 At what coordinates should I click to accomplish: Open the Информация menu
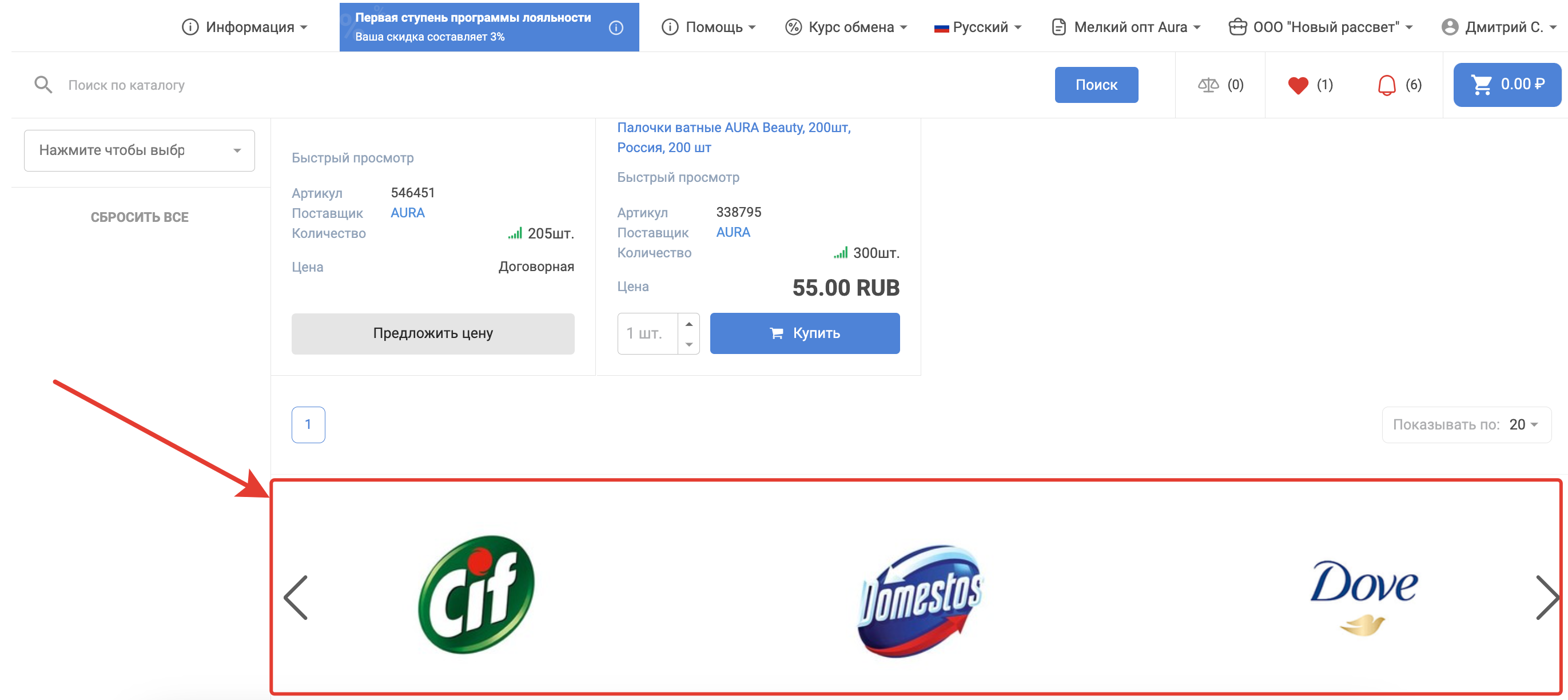(x=245, y=27)
